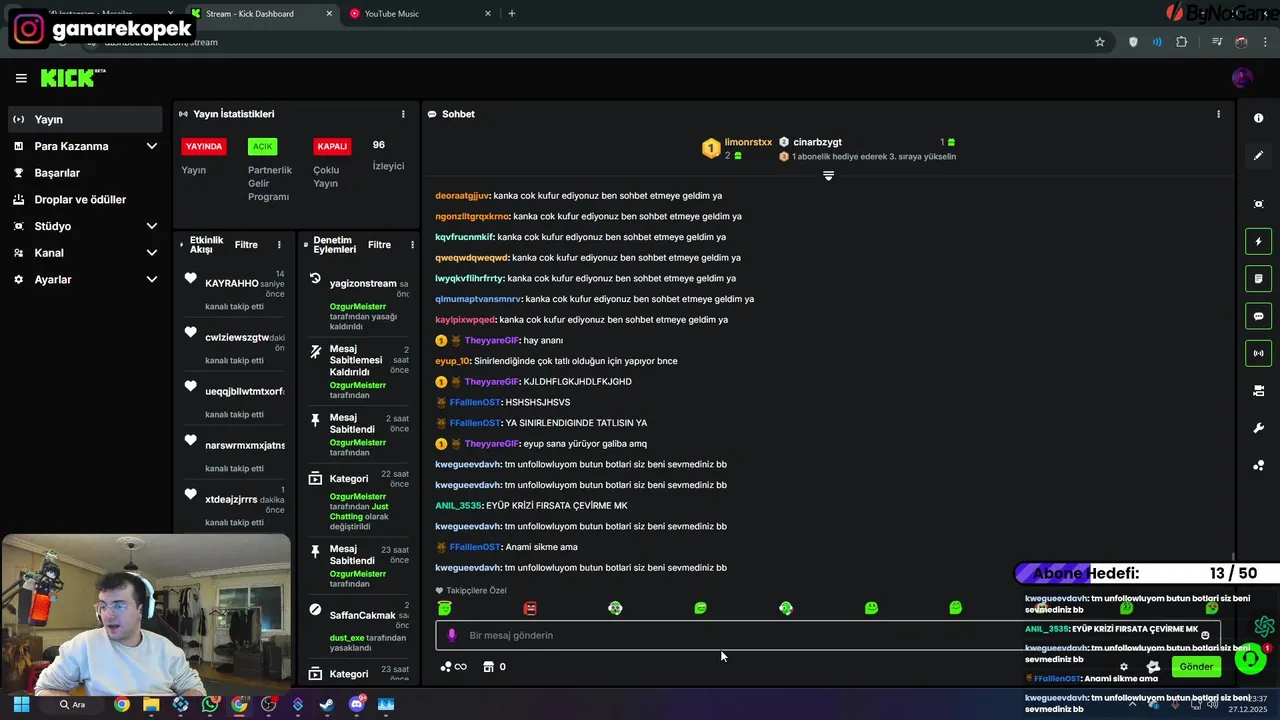Expand Kanal sidebar section
The image size is (1280, 720).
tap(84, 253)
